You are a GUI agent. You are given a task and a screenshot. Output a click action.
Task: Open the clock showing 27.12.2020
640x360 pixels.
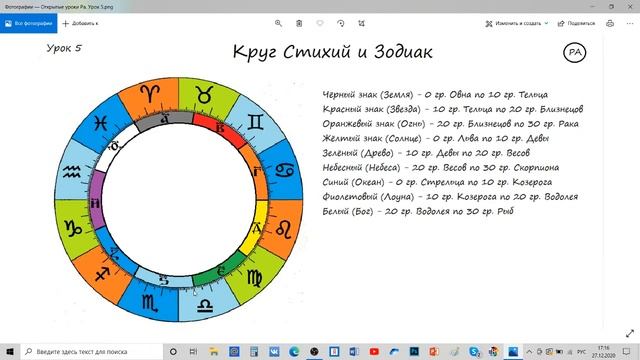603,351
